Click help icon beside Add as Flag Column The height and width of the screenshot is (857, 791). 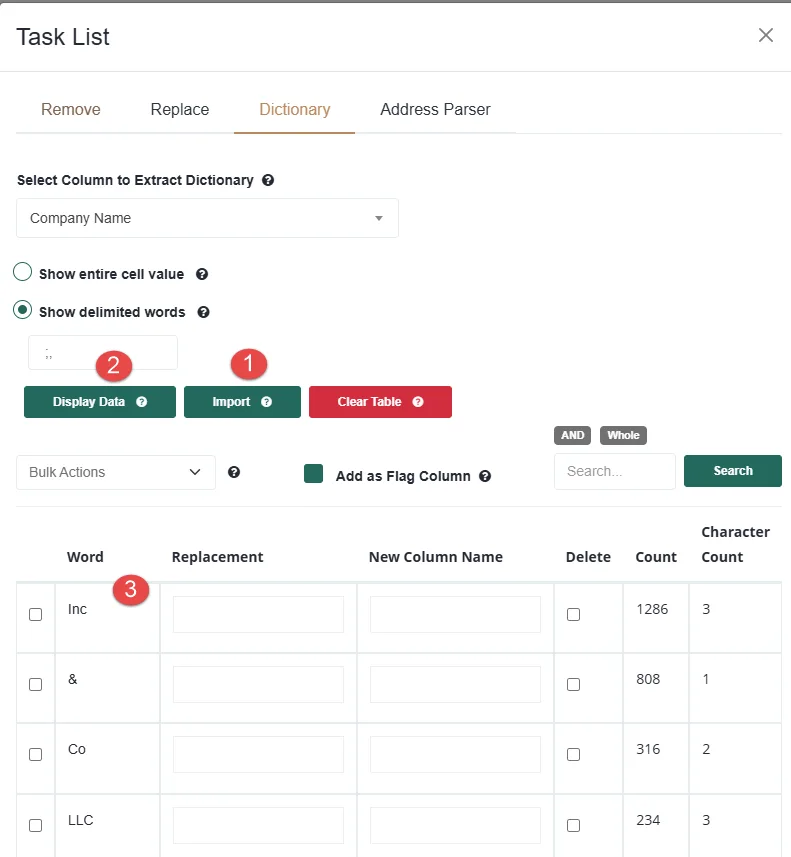(x=485, y=476)
